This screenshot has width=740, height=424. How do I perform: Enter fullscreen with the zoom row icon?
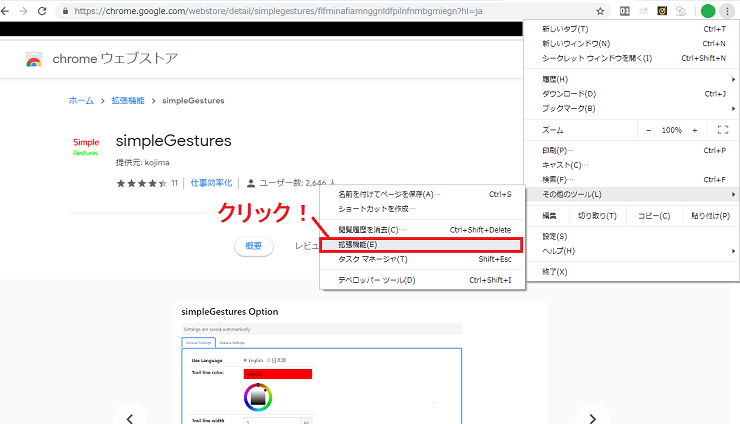(723, 130)
